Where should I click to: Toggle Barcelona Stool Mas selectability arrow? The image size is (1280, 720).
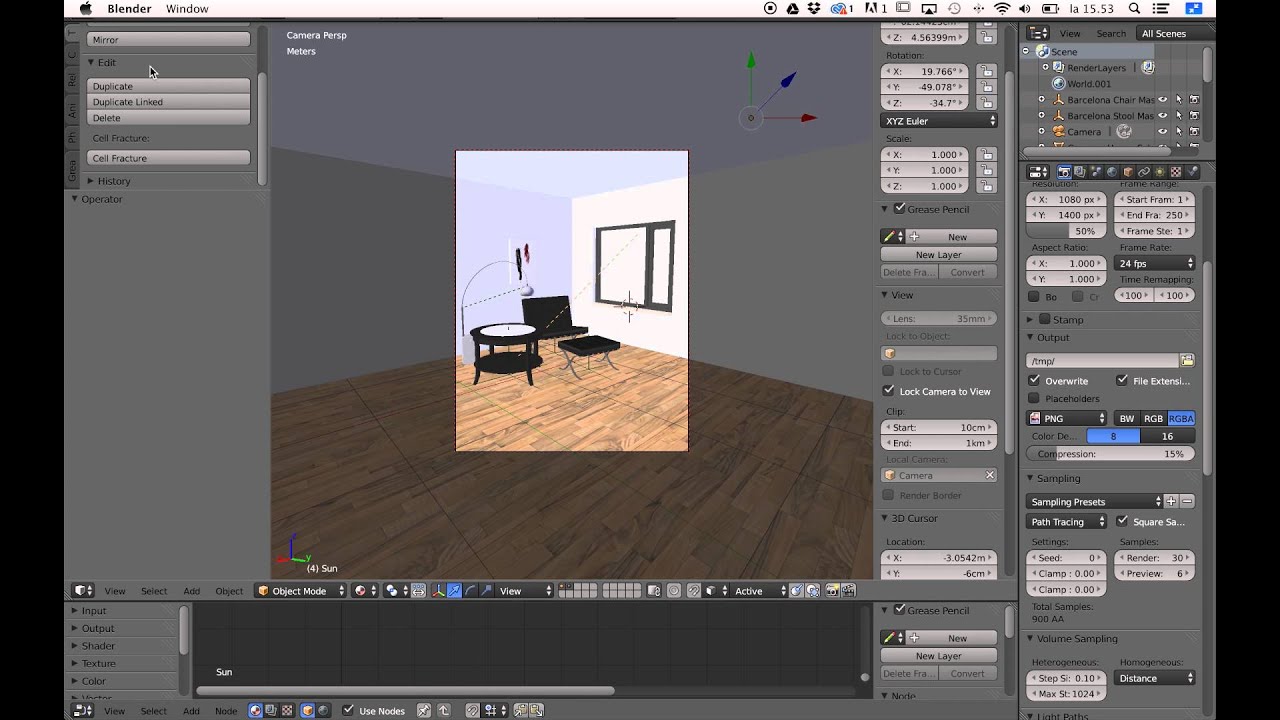point(1178,116)
